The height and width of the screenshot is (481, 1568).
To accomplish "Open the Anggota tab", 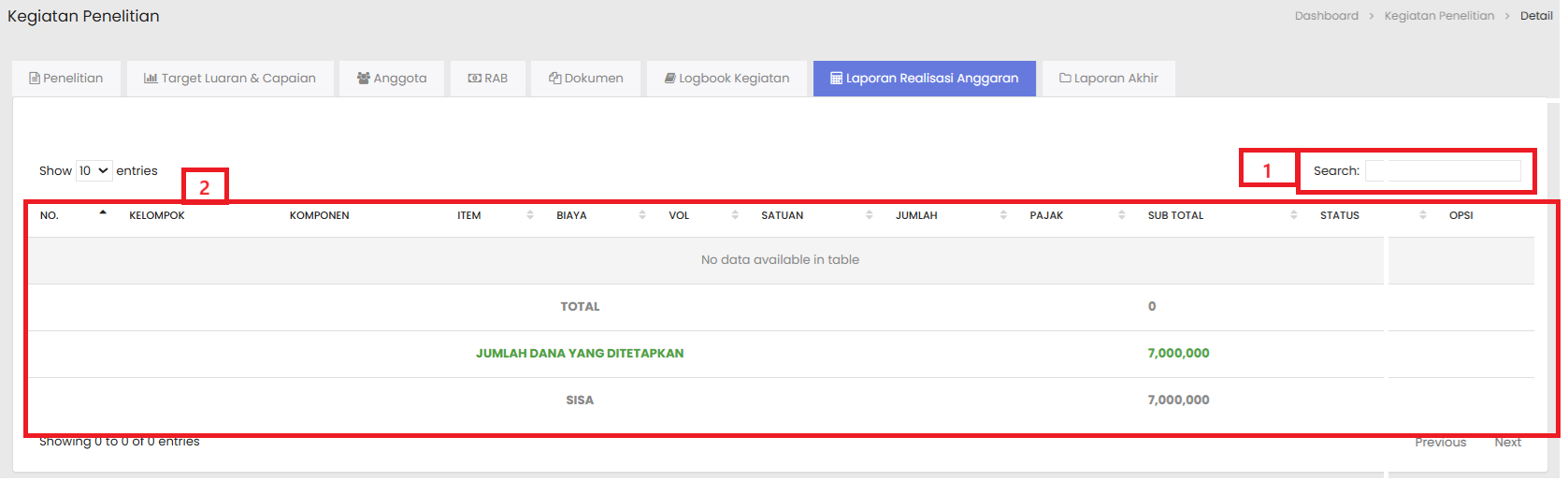I will click(391, 79).
